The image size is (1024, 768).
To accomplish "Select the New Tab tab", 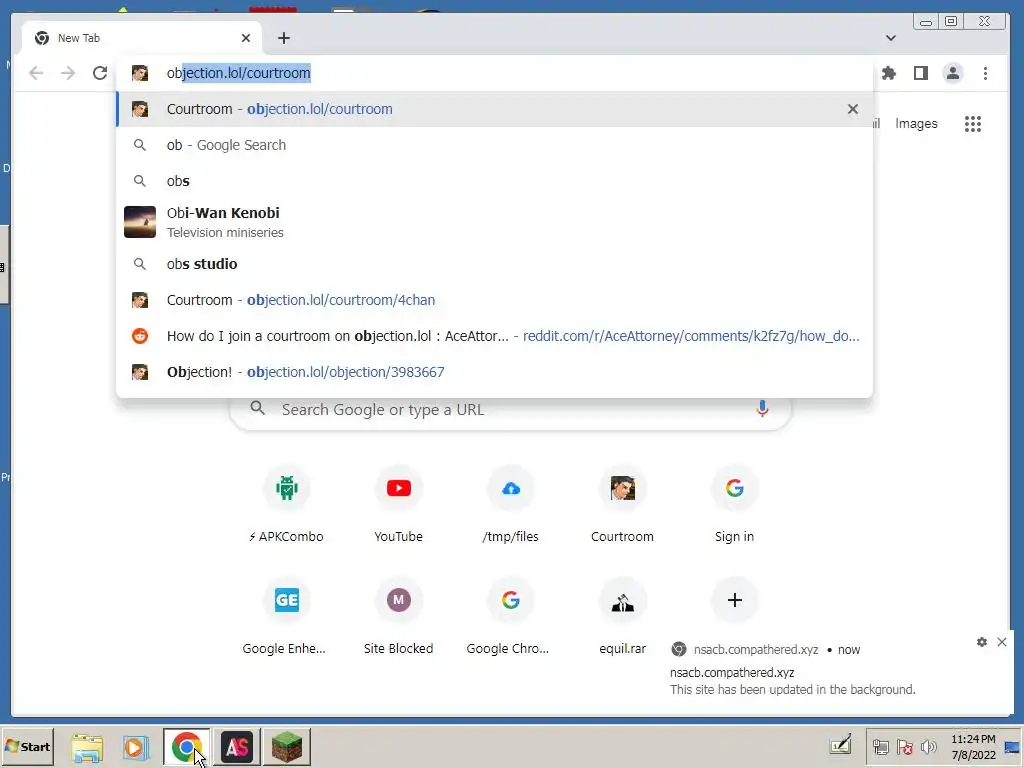I will [x=142, y=38].
